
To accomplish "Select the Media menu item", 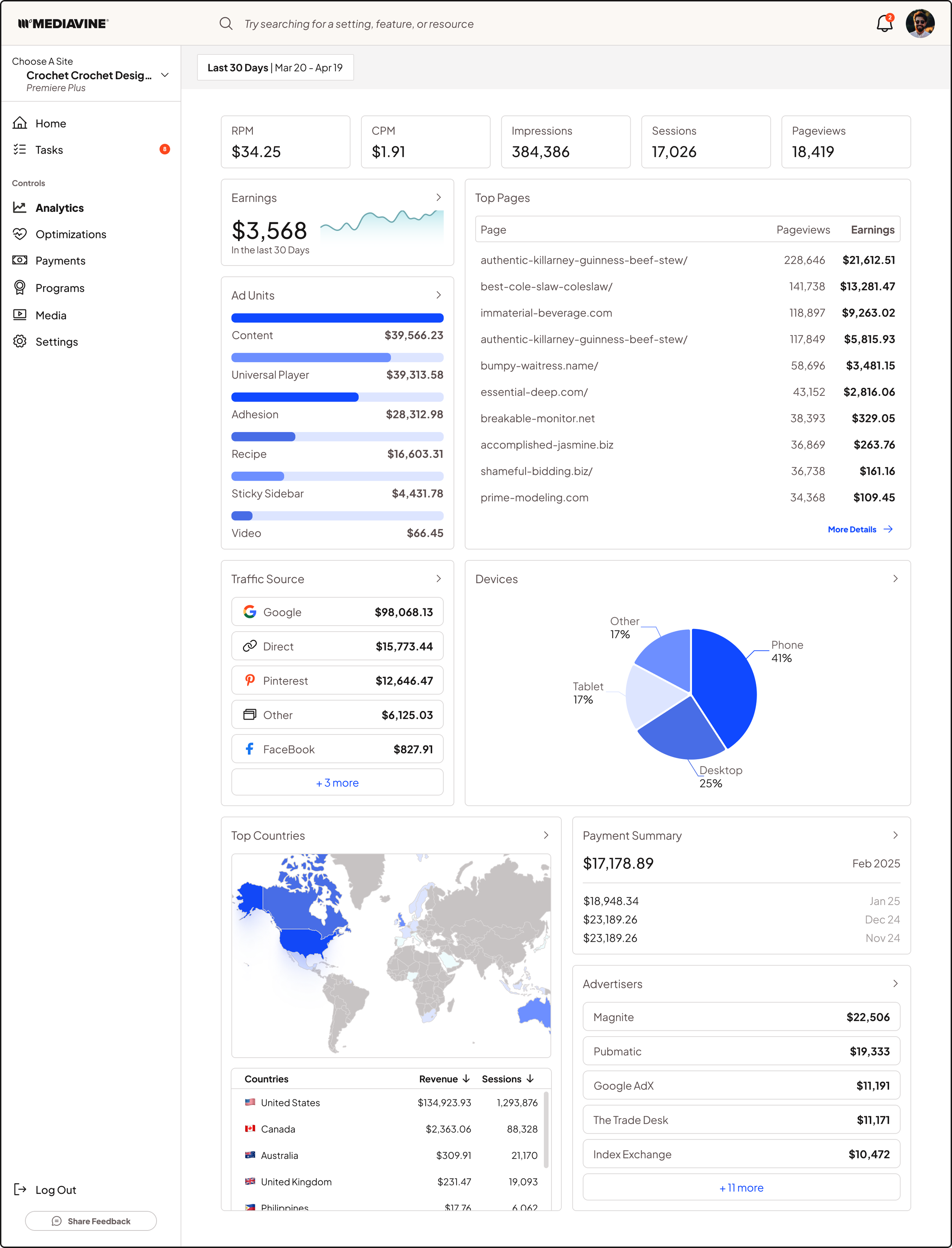I will pos(50,315).
